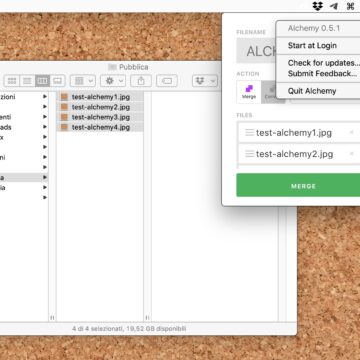The height and width of the screenshot is (360, 360).
Task: Click the thumbnail icon of test-alchemy1.jpg in Finder
Action: [x=64, y=97]
